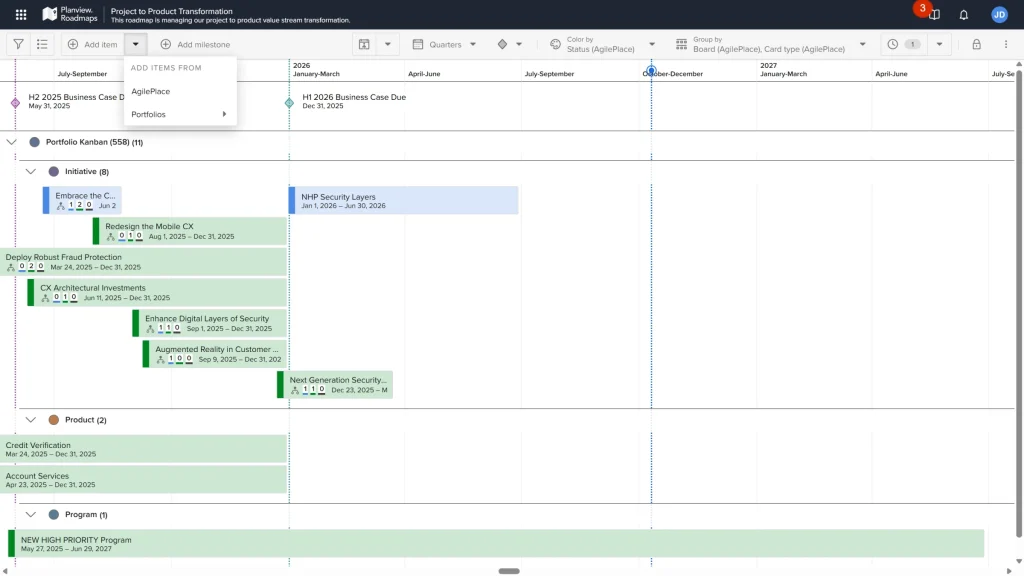Click the Program color dot
1024x576 pixels.
[54, 515]
